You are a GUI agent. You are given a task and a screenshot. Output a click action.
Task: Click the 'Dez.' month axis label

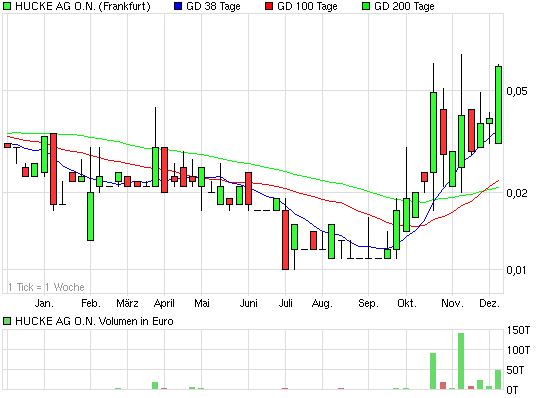tap(489, 303)
